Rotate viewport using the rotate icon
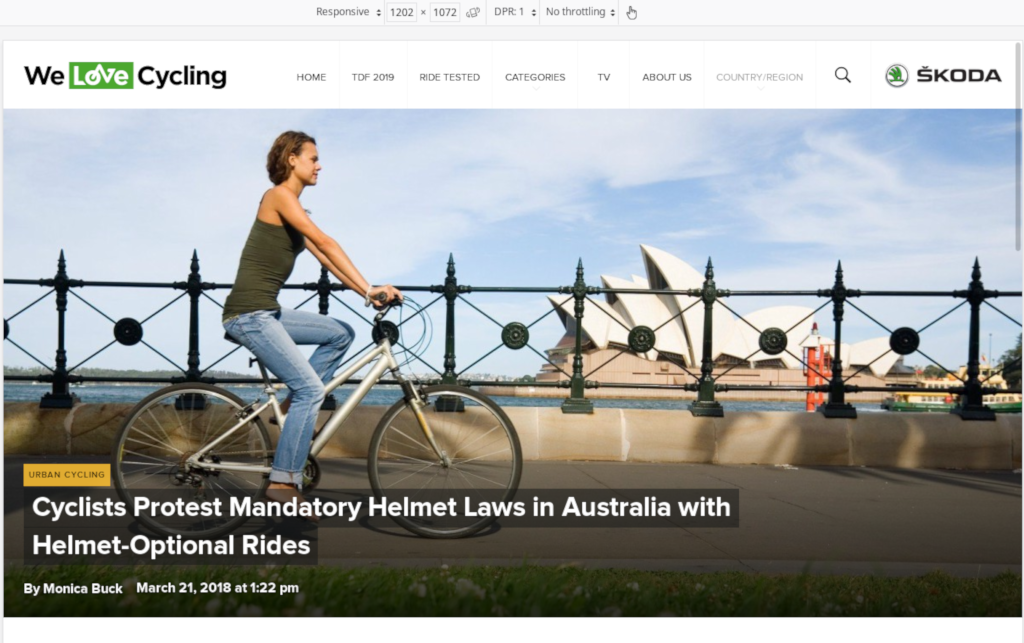This screenshot has height=643, width=1024. (473, 12)
